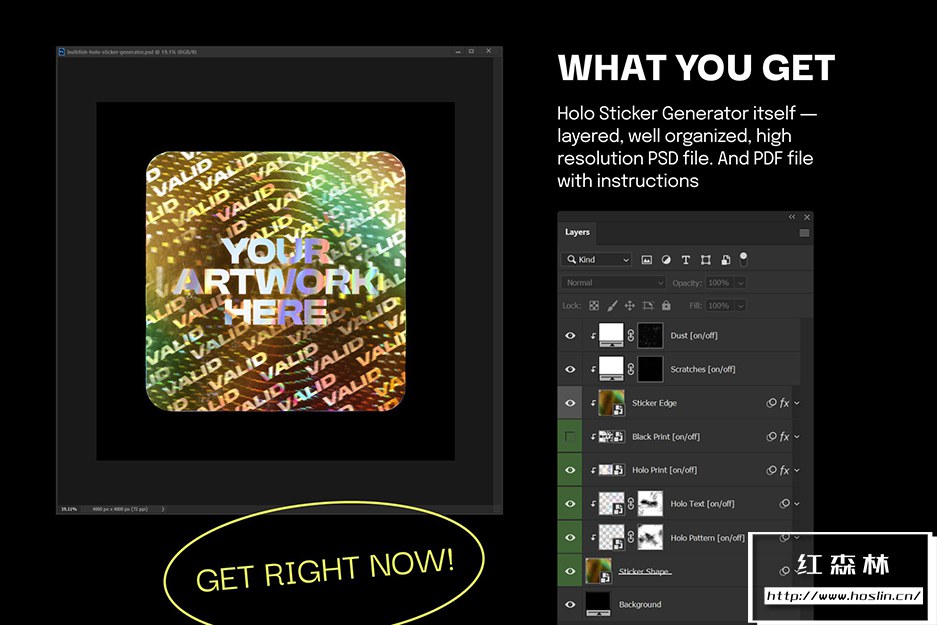Select the Sticker Edge layer thumbnail
This screenshot has height=625, width=937.
611,403
